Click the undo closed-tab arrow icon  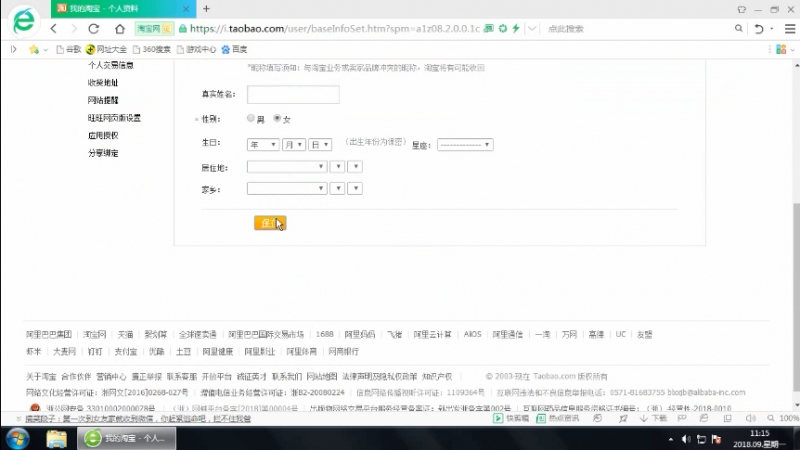(x=759, y=29)
